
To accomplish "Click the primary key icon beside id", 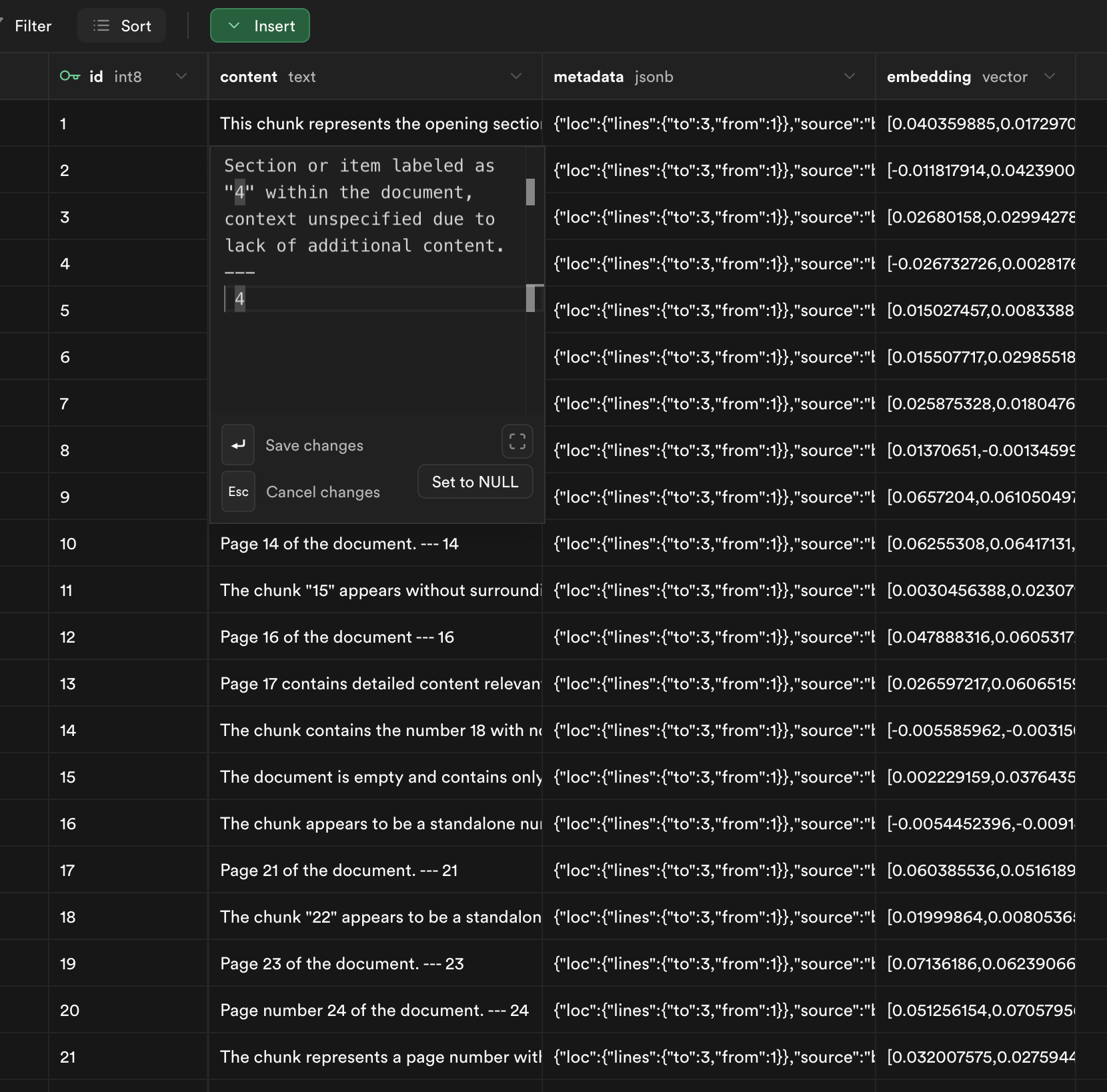I will [69, 76].
